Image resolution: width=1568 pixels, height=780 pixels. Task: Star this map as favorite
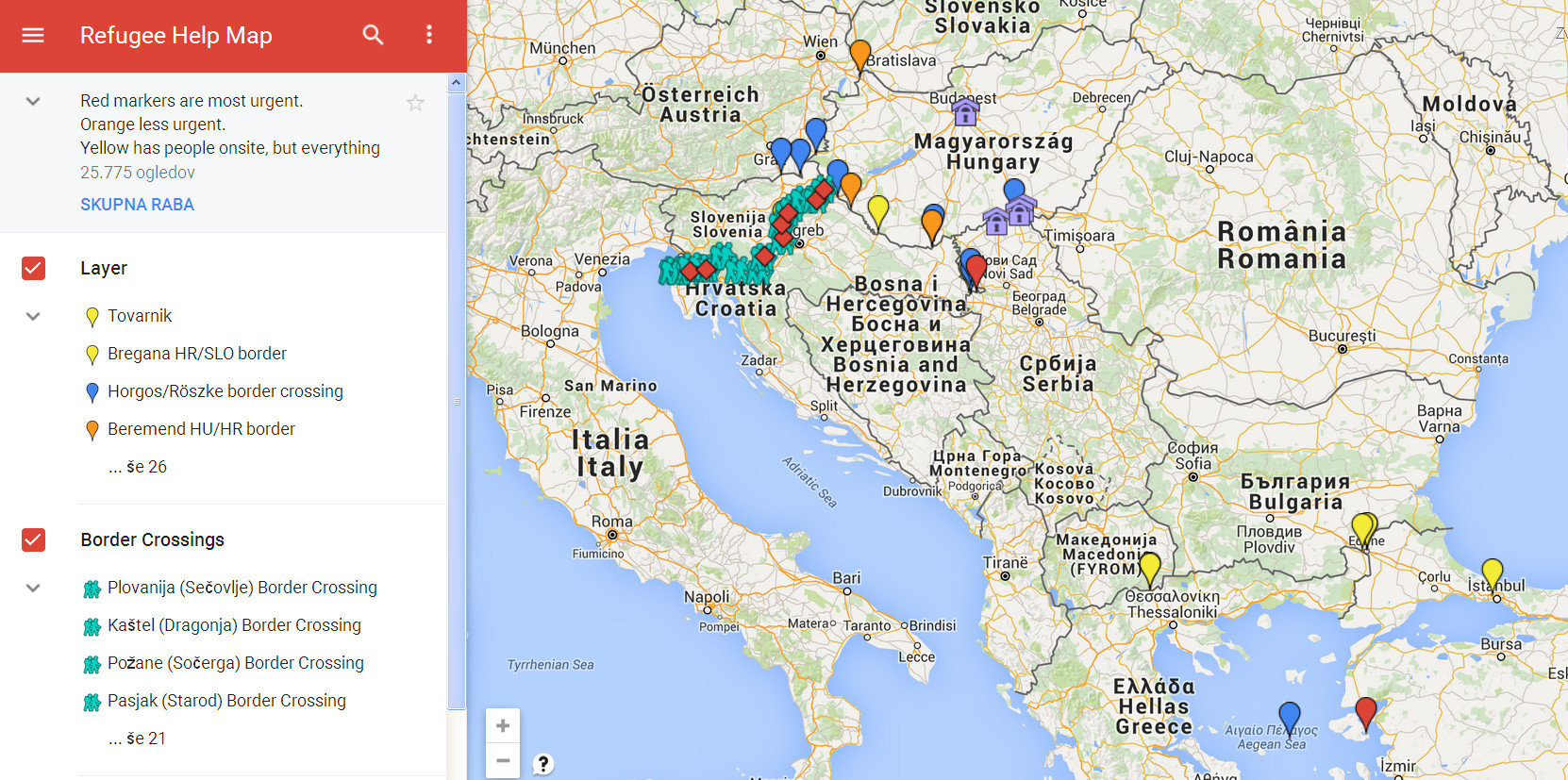[x=415, y=103]
